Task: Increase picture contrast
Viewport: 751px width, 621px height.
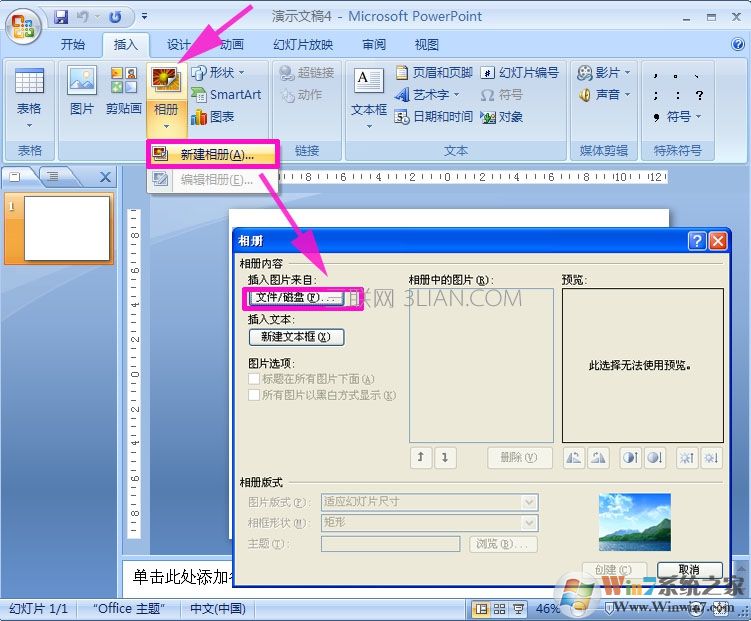Action: (630, 458)
